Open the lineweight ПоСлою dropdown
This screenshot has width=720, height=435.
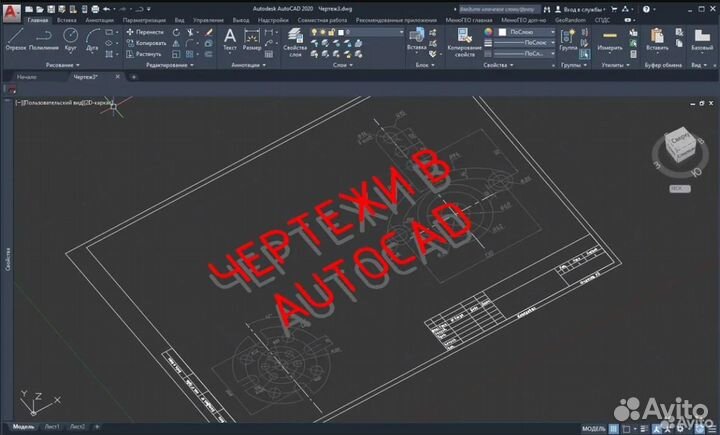click(525, 43)
